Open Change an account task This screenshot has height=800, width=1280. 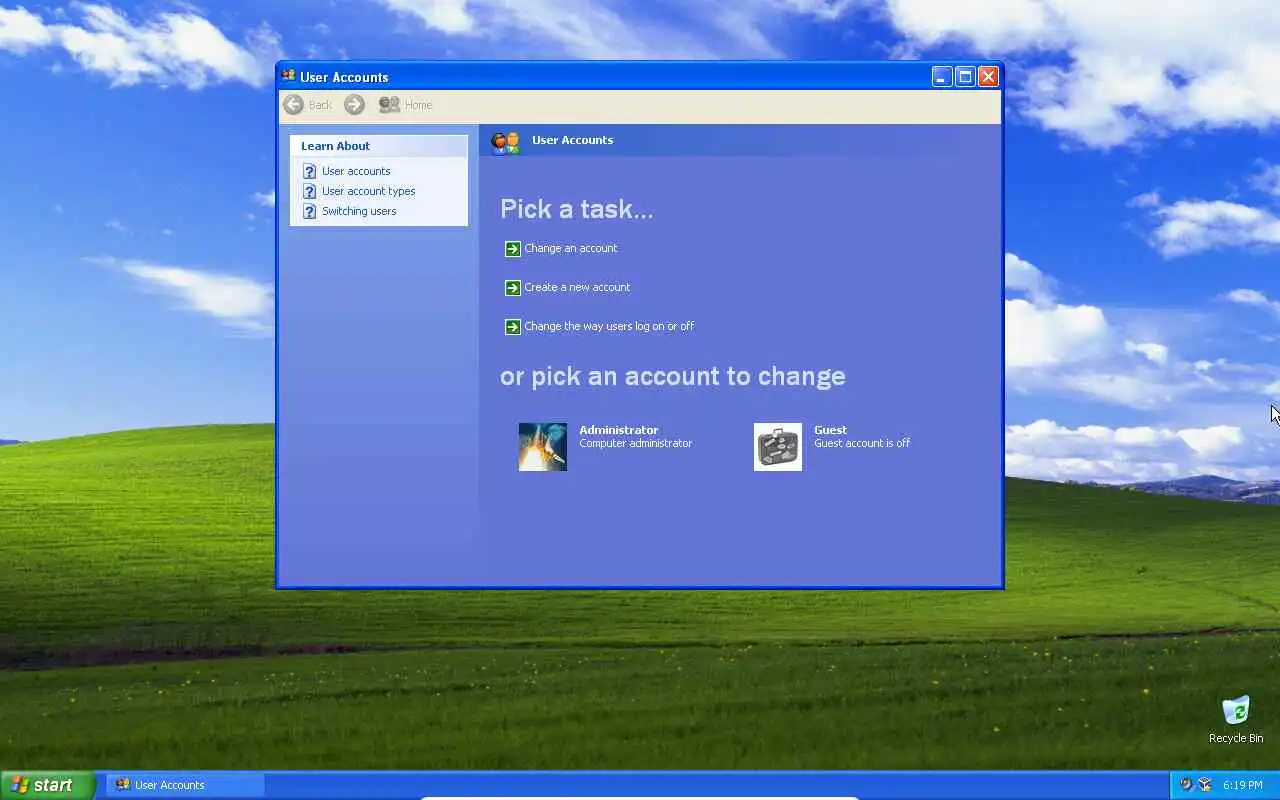pos(571,248)
